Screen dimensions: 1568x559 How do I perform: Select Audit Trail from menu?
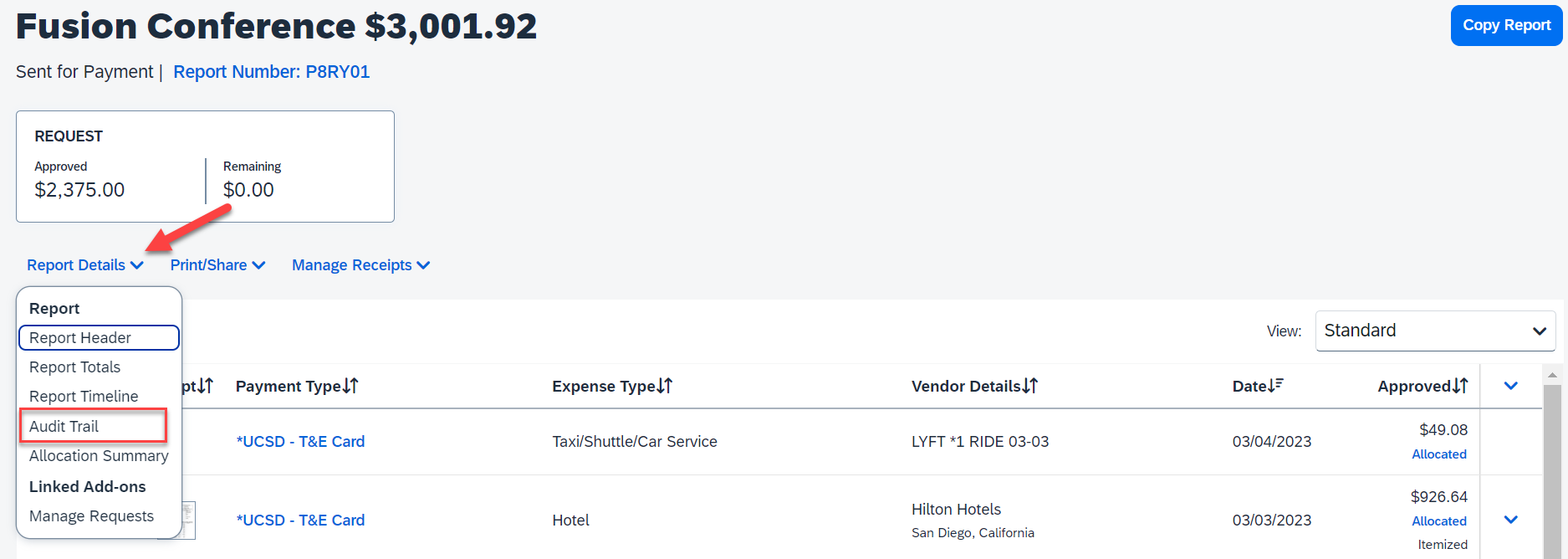pos(64,427)
